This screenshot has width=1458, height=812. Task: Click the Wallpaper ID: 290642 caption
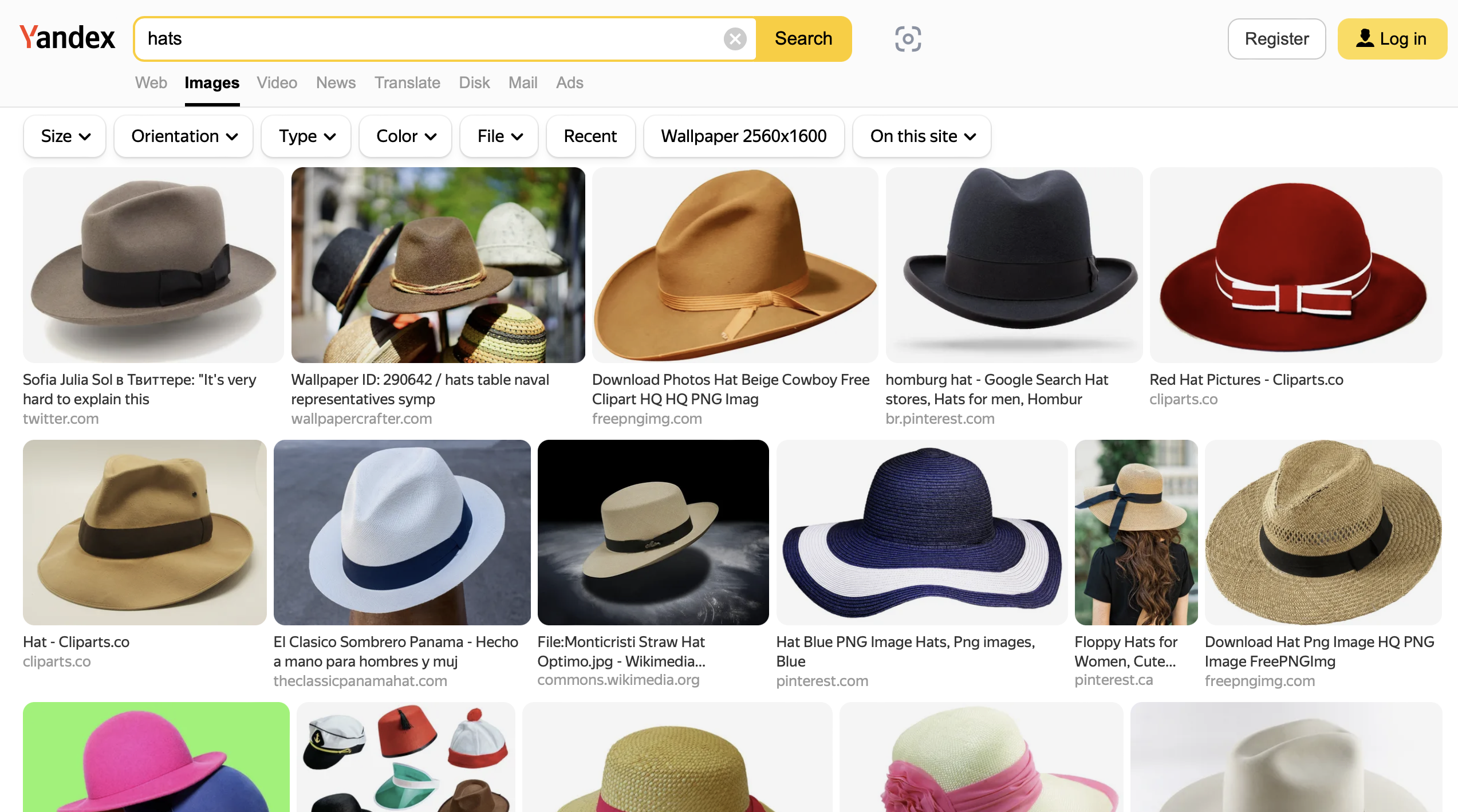coord(420,389)
